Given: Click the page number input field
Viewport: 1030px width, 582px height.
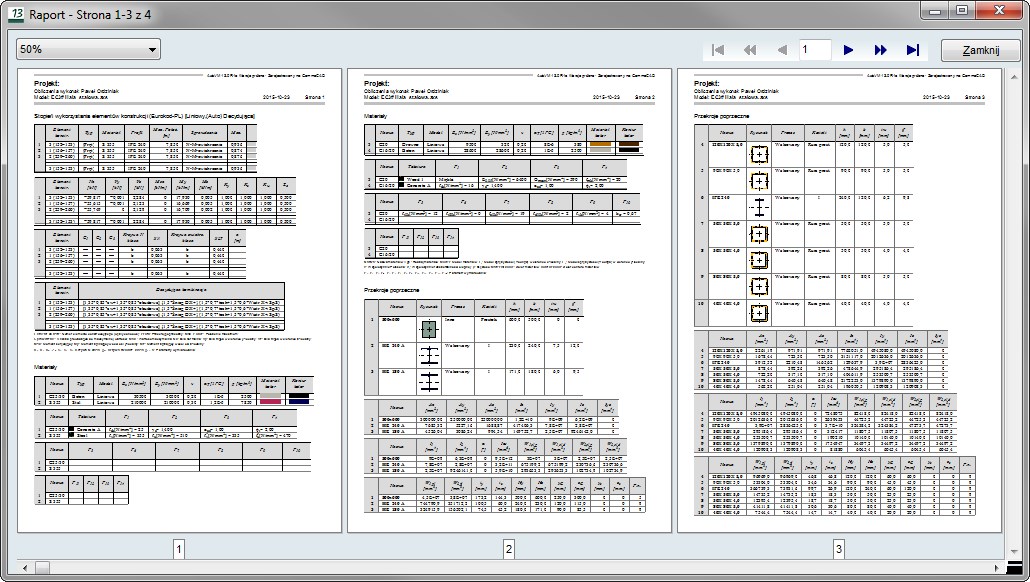Looking at the screenshot, I should pyautogui.click(x=814, y=50).
